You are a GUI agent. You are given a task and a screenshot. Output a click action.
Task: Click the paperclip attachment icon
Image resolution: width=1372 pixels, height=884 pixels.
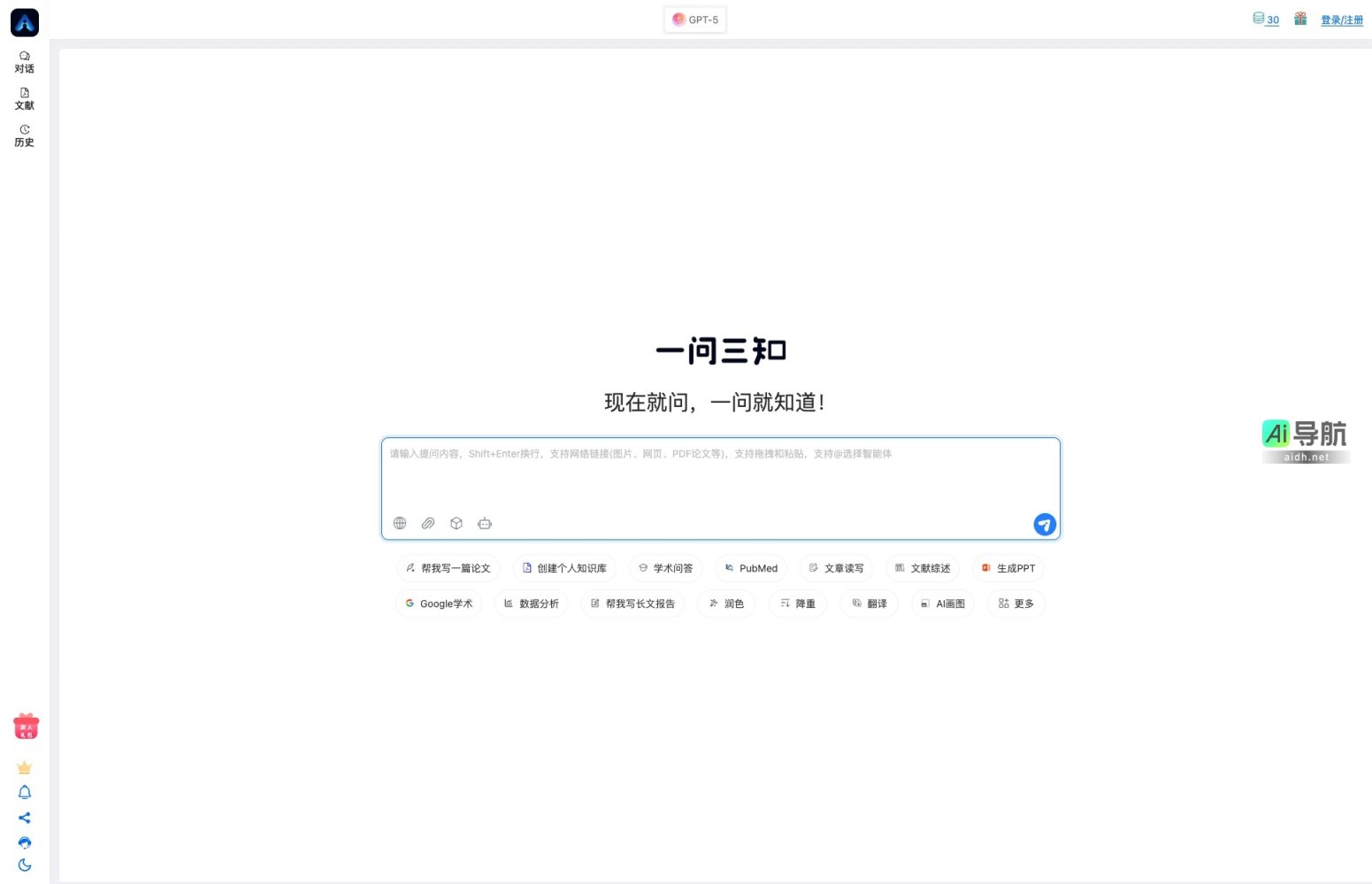tap(428, 523)
